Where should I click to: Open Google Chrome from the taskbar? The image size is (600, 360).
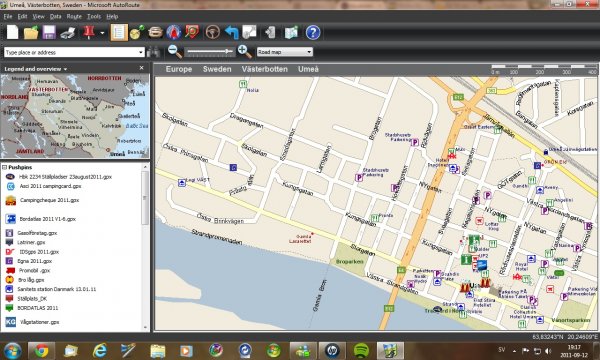(41, 350)
